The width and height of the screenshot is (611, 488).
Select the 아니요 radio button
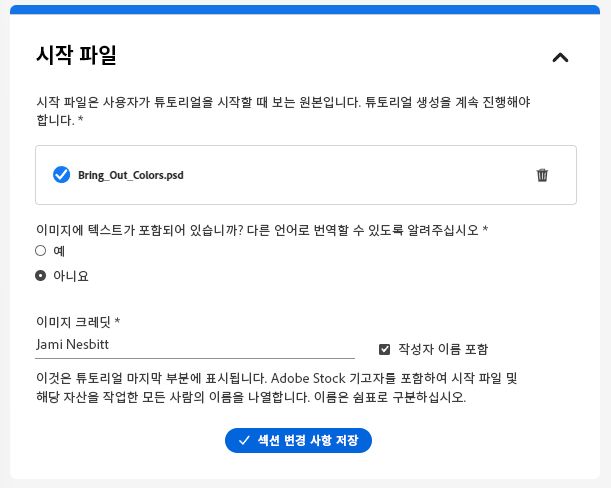41,275
